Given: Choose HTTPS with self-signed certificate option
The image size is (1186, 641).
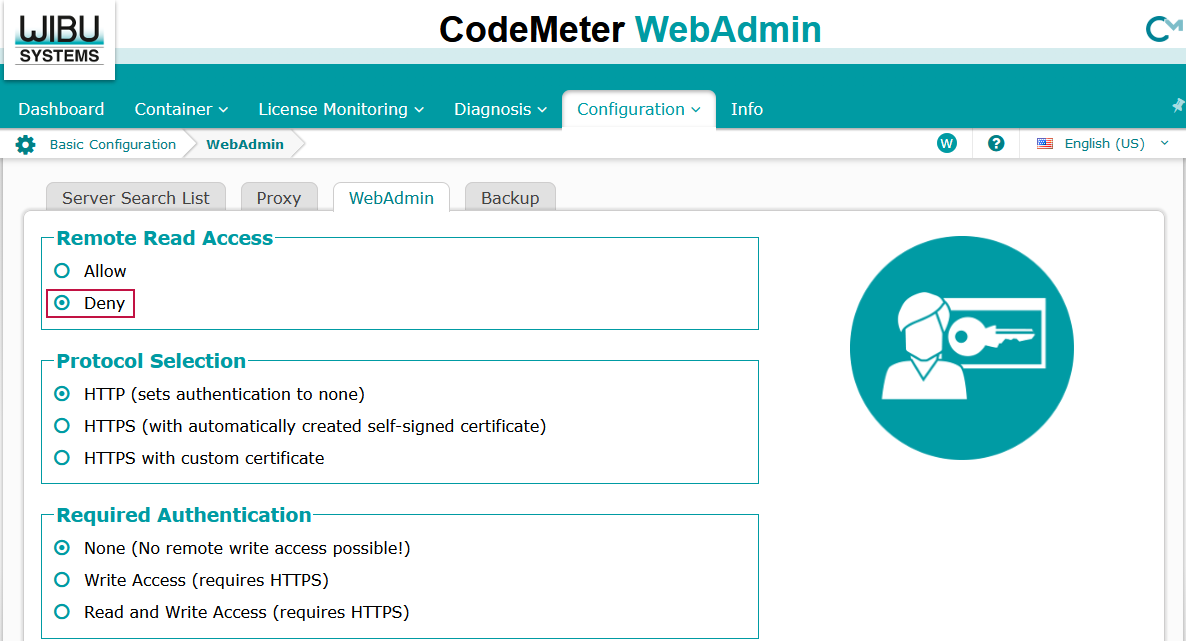Looking at the screenshot, I should [62, 426].
